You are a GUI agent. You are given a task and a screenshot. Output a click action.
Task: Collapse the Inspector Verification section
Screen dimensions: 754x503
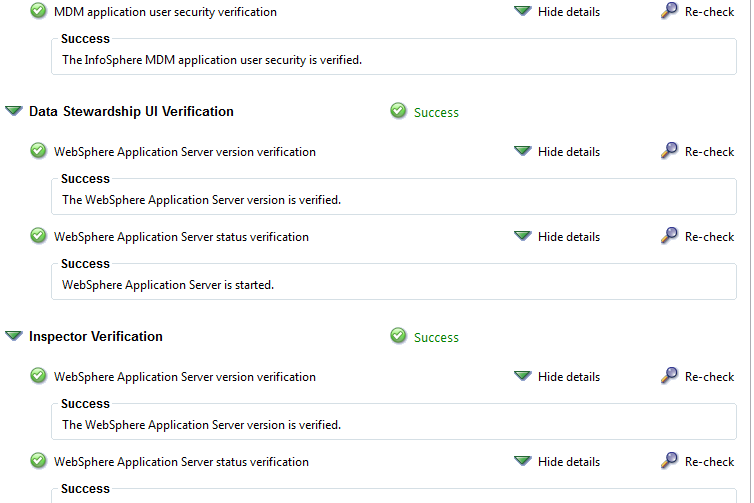(x=14, y=336)
